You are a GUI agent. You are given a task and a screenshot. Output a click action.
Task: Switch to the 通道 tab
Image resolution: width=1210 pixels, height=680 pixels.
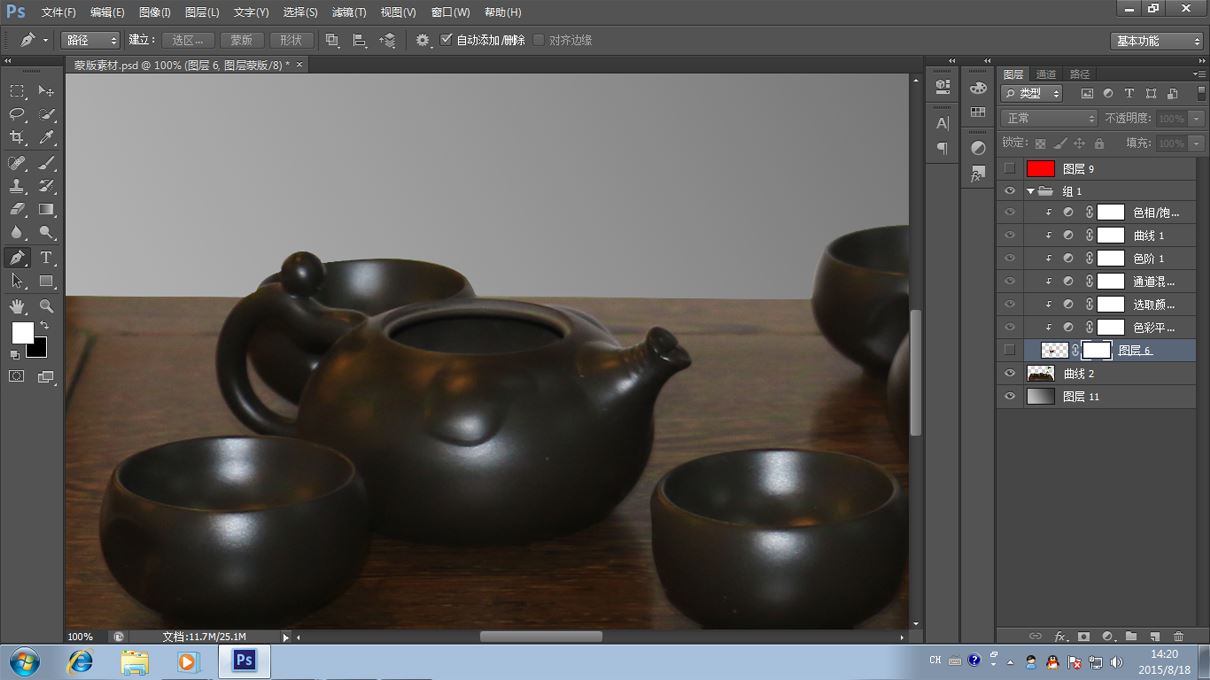pos(1046,74)
